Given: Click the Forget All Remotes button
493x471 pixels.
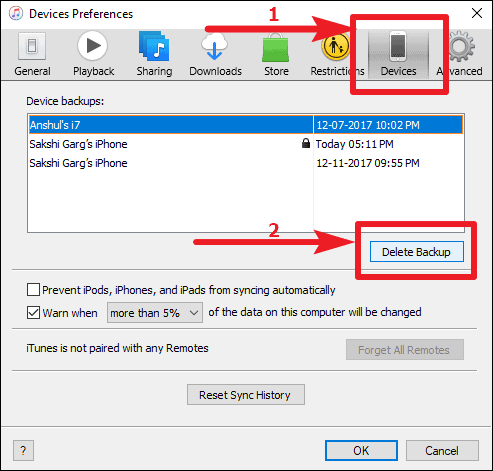Looking at the screenshot, I should click(x=405, y=350).
